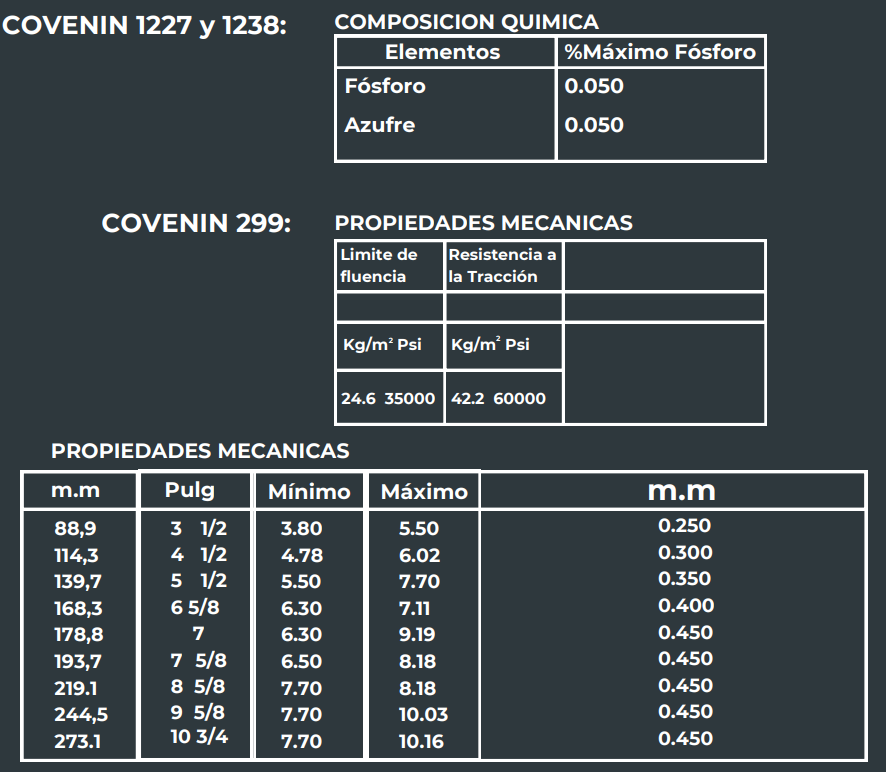The height and width of the screenshot is (772, 886).
Task: Click the 273.1 diameter value
Action: click(78, 742)
